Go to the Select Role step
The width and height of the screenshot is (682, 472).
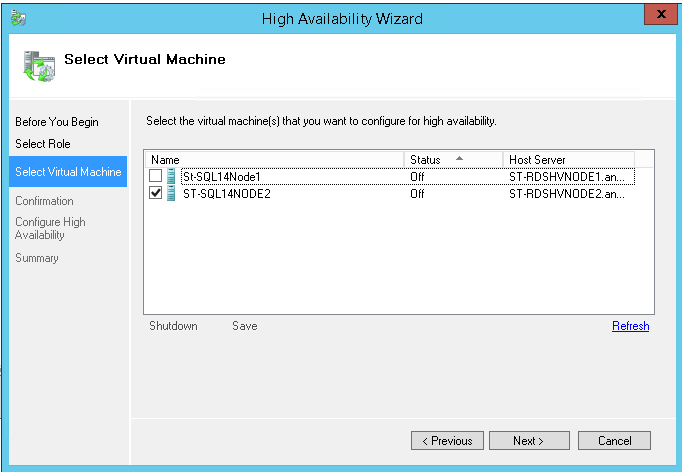(x=43, y=144)
